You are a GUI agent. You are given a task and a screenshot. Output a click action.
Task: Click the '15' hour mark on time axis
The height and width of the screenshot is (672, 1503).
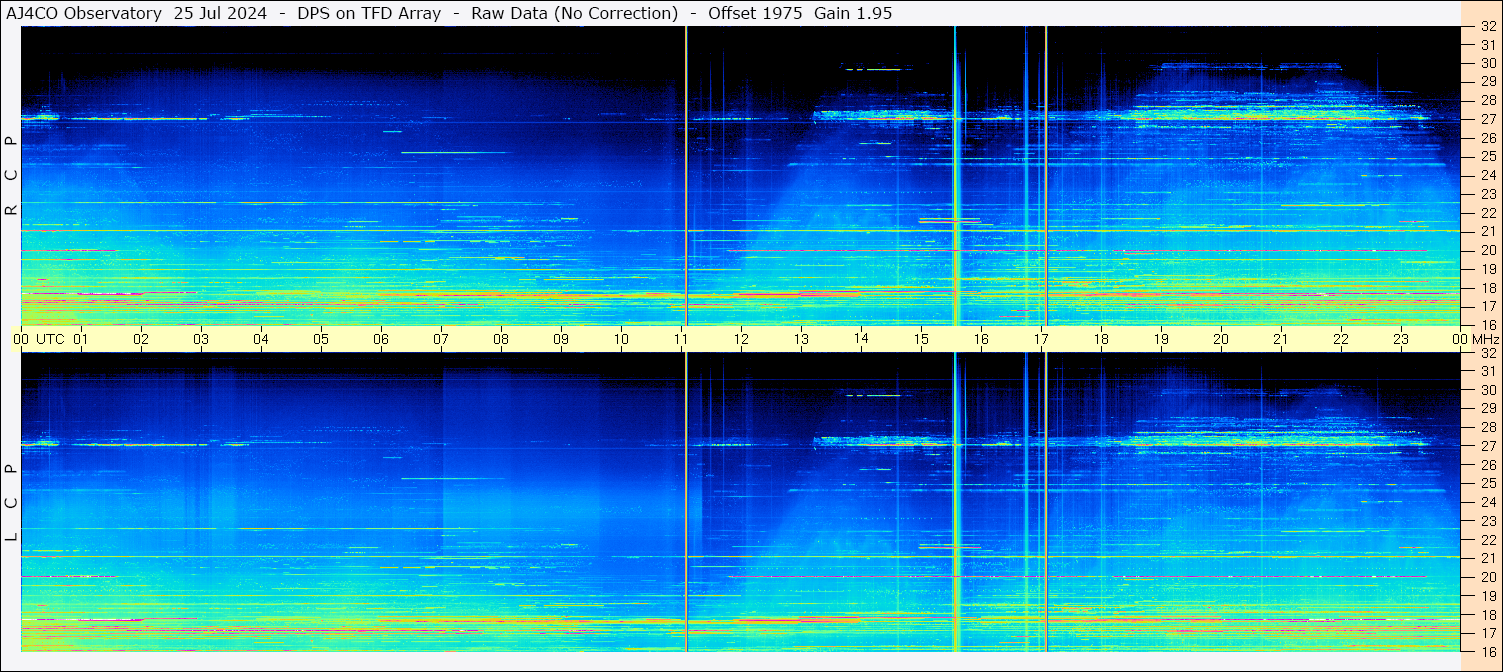tap(921, 339)
